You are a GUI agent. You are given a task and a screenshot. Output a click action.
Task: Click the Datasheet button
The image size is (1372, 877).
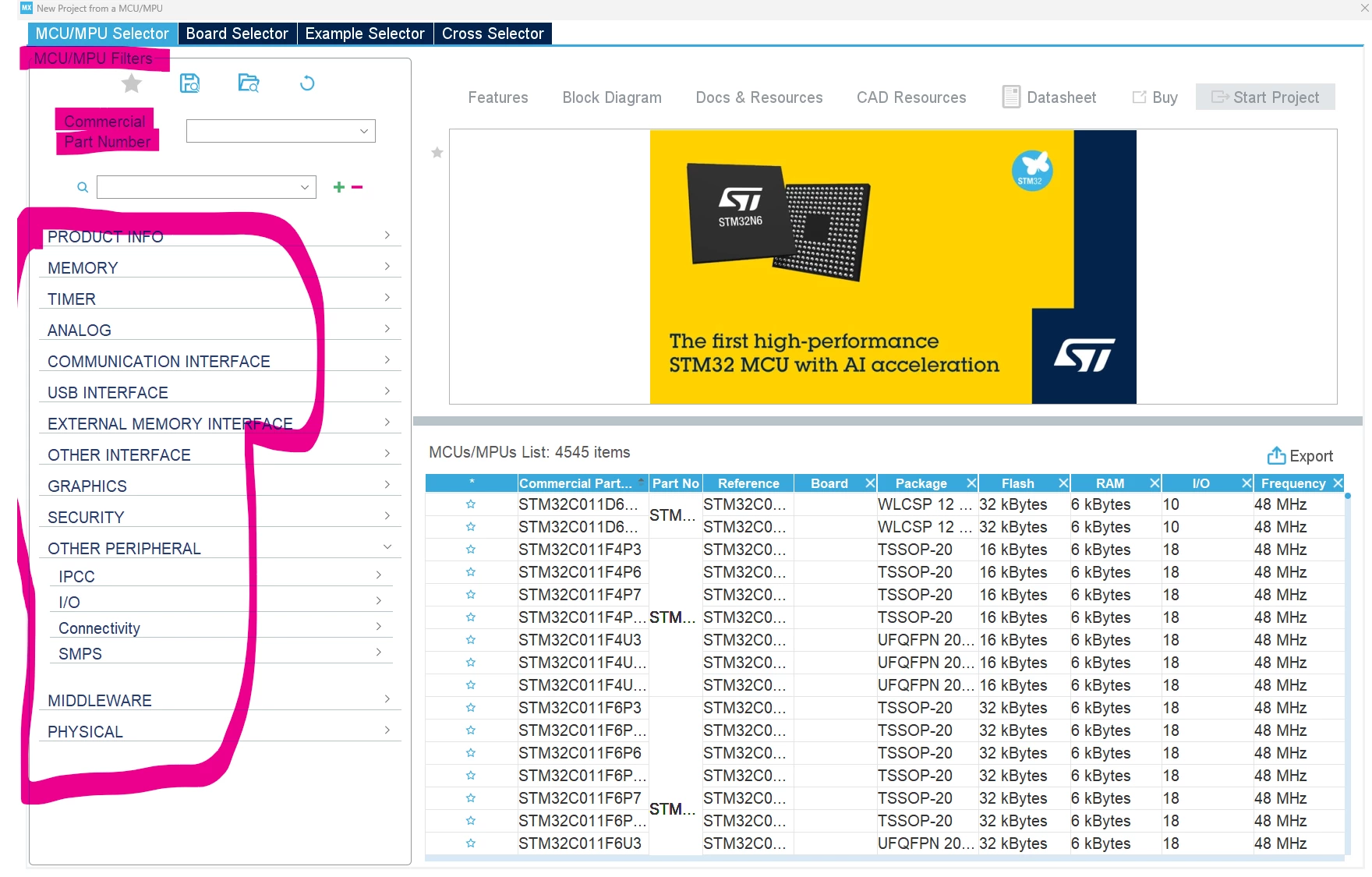point(1049,97)
